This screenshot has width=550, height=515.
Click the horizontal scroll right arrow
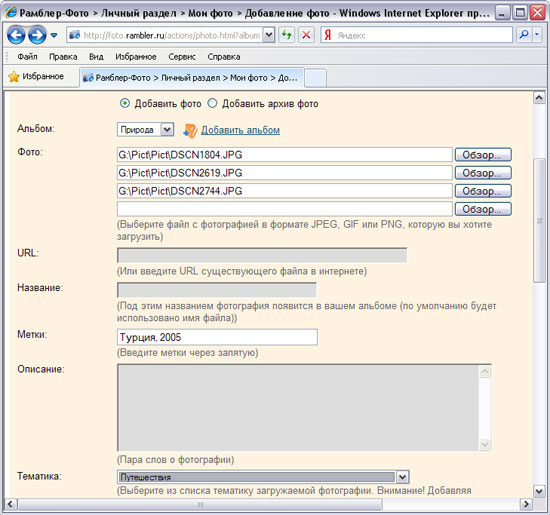click(x=526, y=504)
